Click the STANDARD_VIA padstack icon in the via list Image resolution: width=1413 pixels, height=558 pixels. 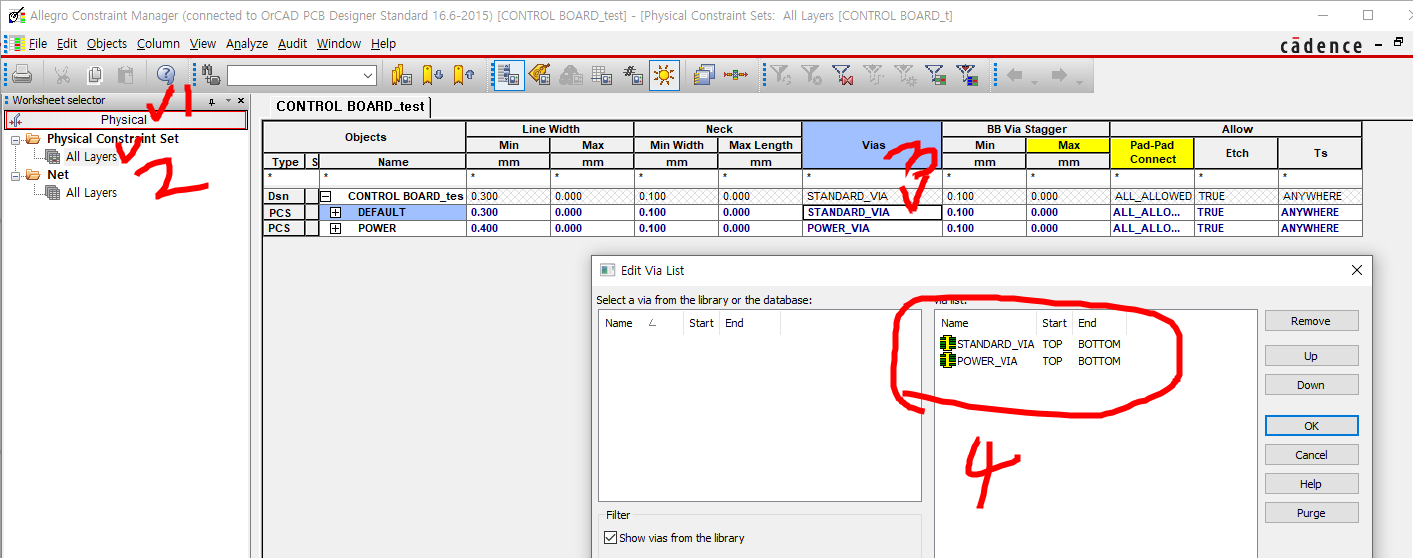pos(947,344)
